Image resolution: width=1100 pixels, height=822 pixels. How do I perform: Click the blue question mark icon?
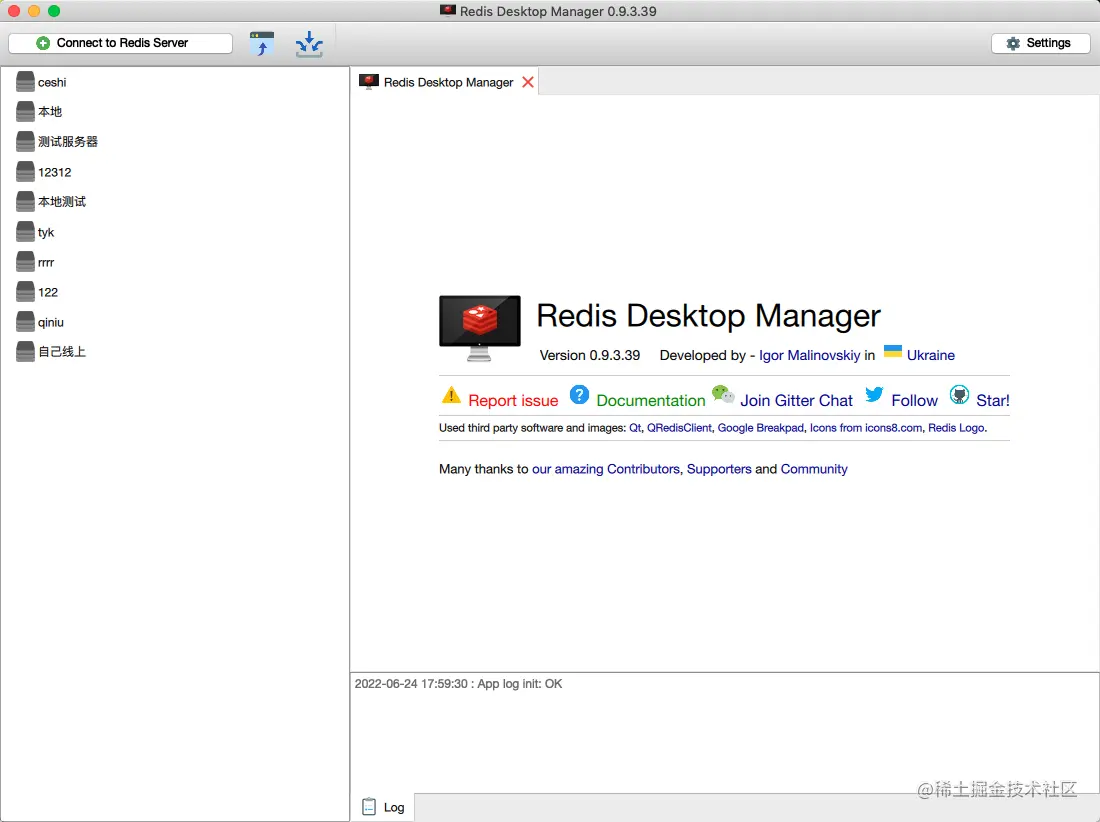pos(579,395)
